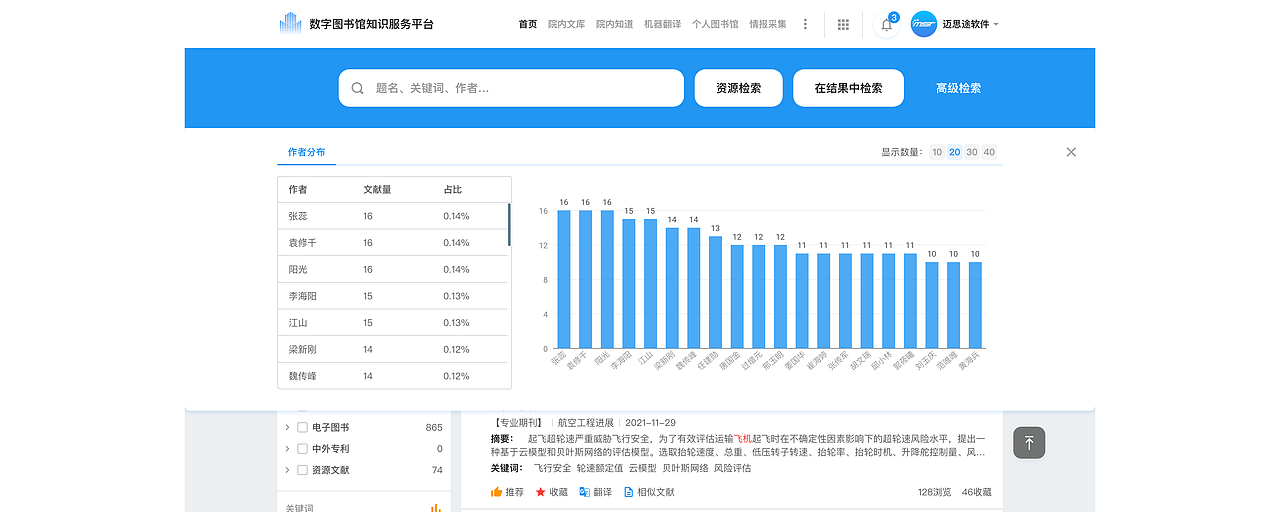
Task: Click the 相似文献 document icon
Action: point(629,492)
